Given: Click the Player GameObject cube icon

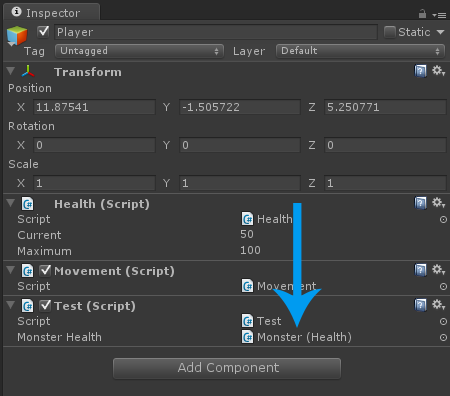Looking at the screenshot, I should point(17,36).
